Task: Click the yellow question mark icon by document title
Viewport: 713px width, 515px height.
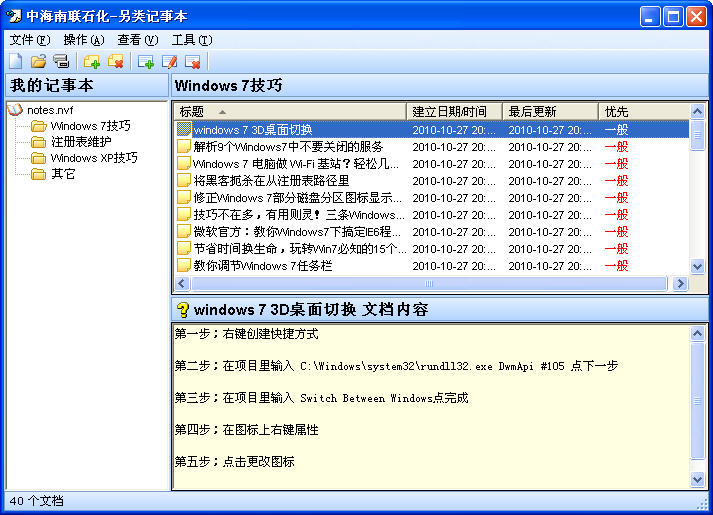Action: (x=183, y=310)
